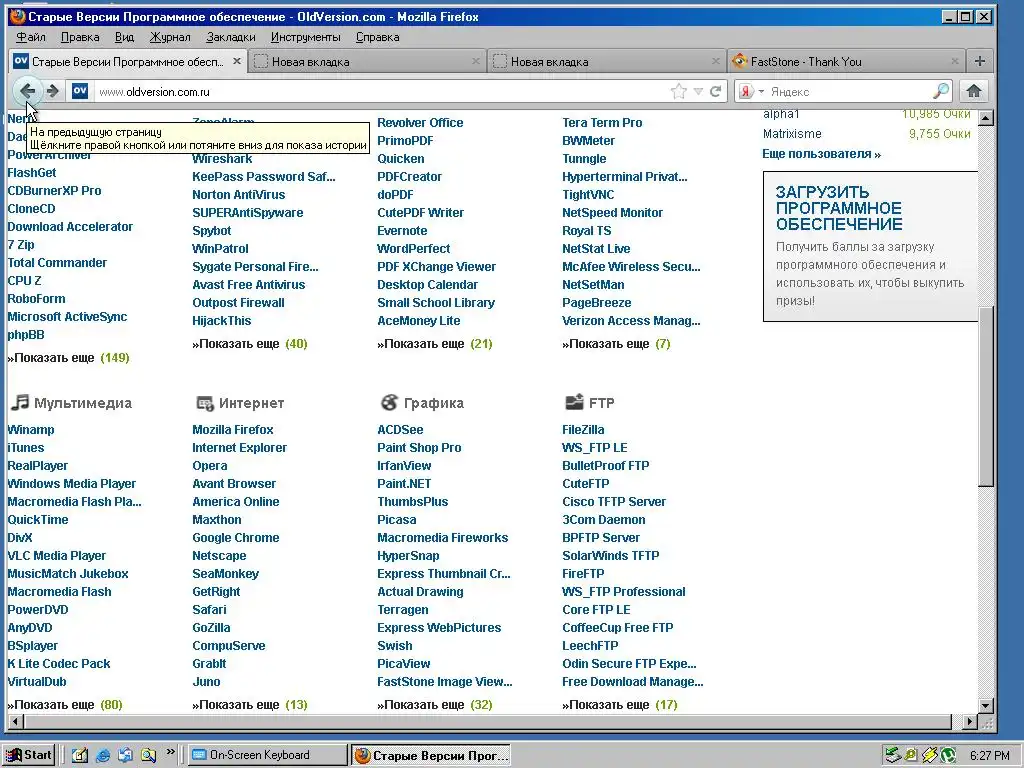Click horizontal scrollbar right arrow

click(970, 722)
